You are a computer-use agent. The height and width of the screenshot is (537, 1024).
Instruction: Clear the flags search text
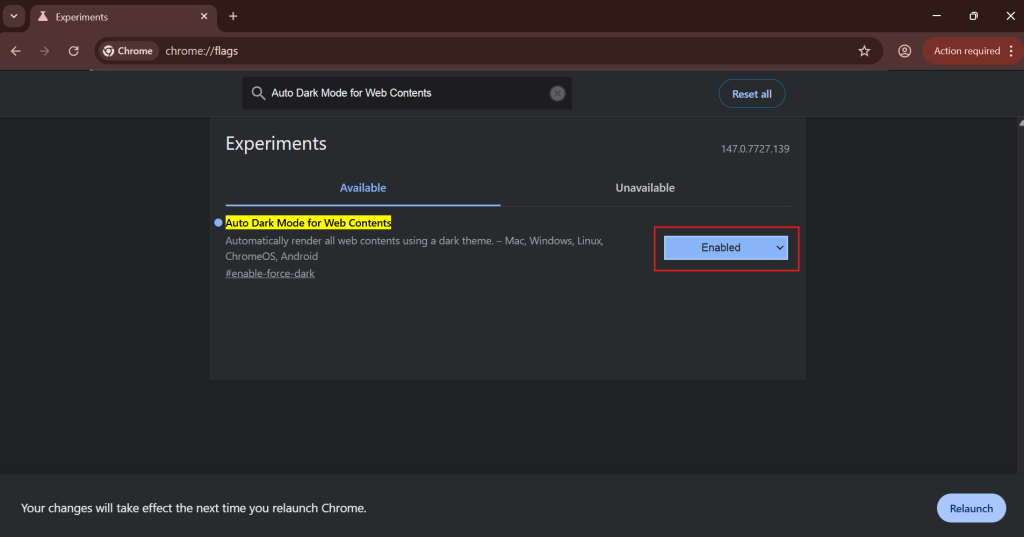point(557,93)
